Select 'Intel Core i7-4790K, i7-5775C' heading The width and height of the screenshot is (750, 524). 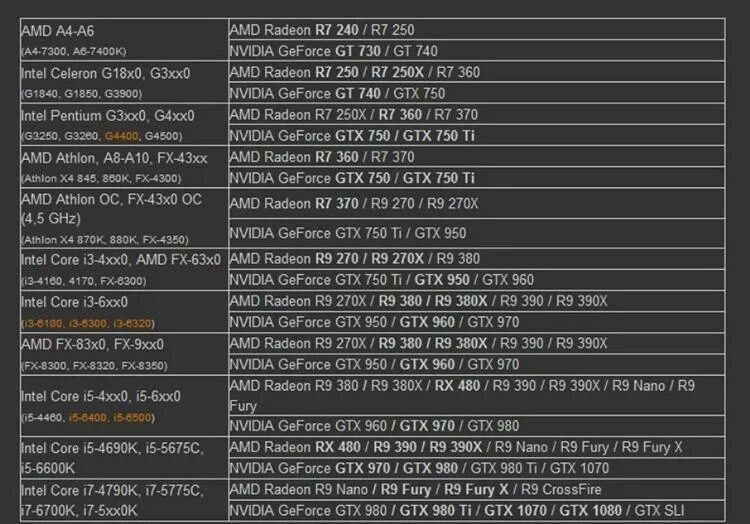tap(112, 491)
